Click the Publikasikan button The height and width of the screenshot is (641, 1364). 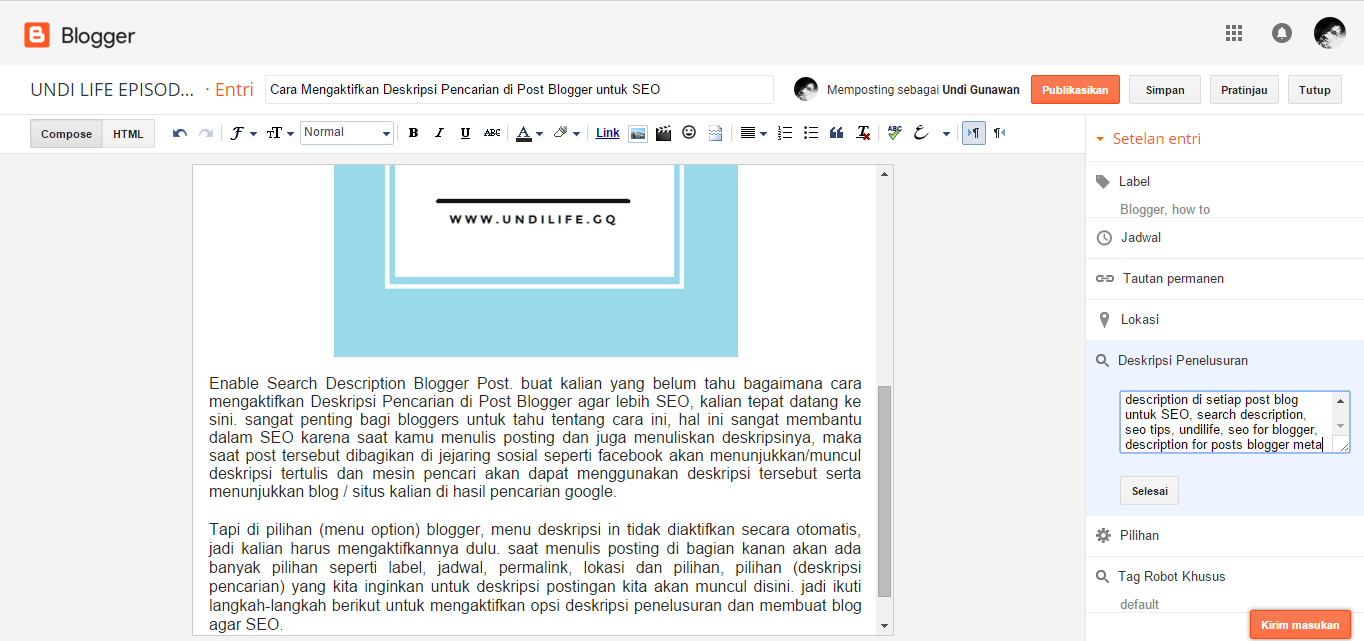tap(1075, 90)
